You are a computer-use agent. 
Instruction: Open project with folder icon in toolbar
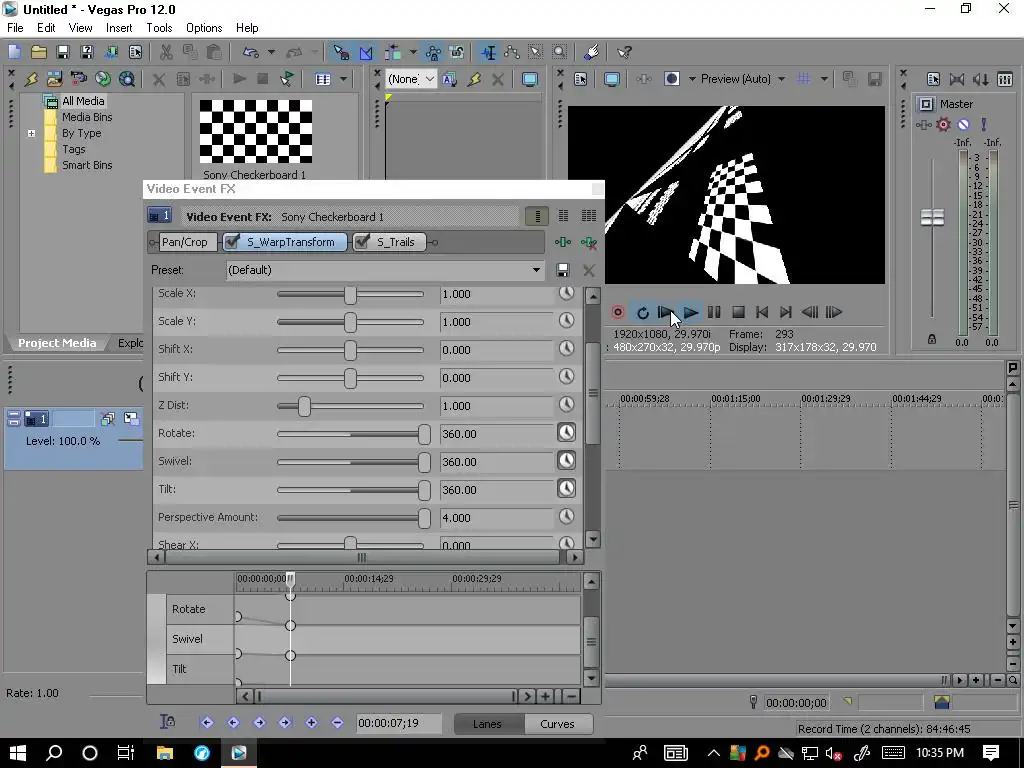pyautogui.click(x=39, y=52)
